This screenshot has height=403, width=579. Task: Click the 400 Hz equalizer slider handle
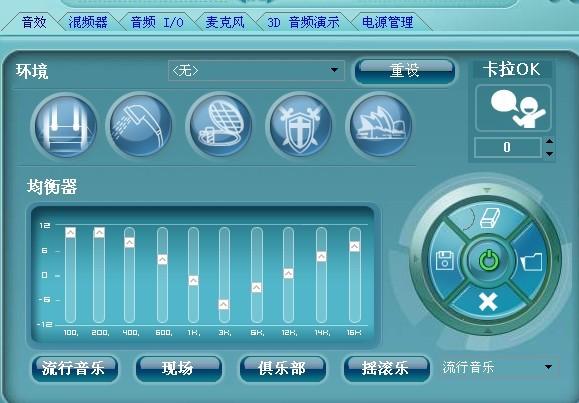[129, 243]
